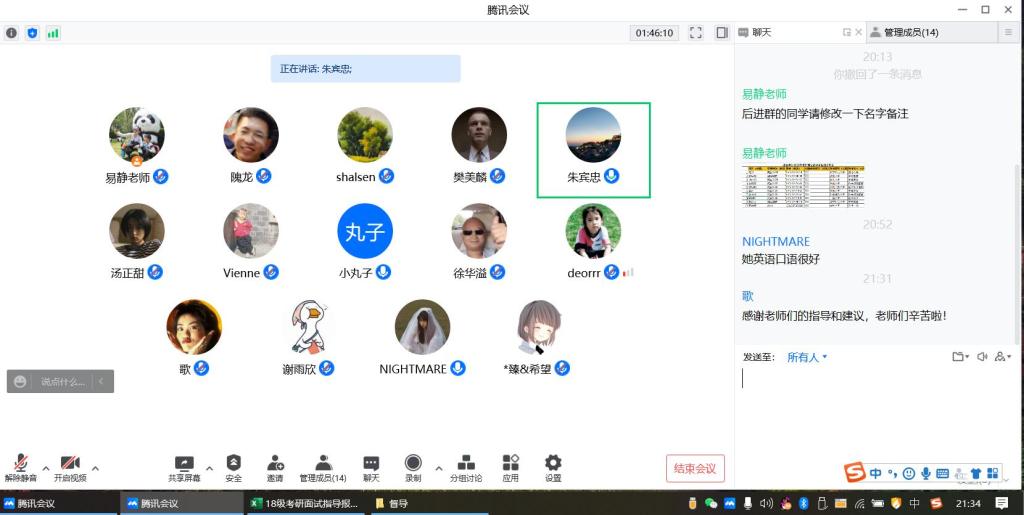1024x515 pixels.
Task: Open 分组讨论 breakout rooms
Action: [x=465, y=463]
